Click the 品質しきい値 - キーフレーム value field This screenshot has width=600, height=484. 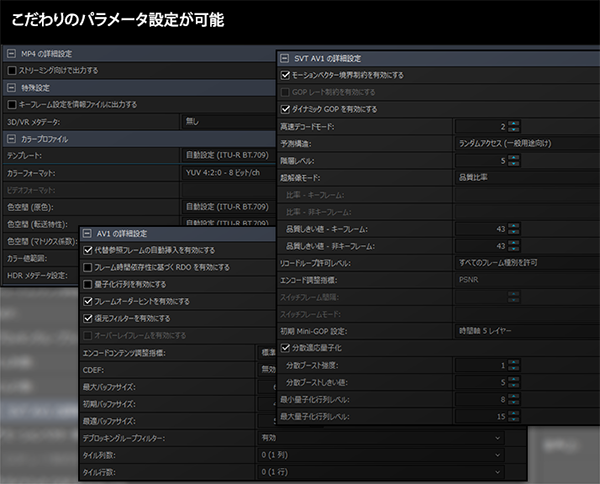[x=481, y=229]
